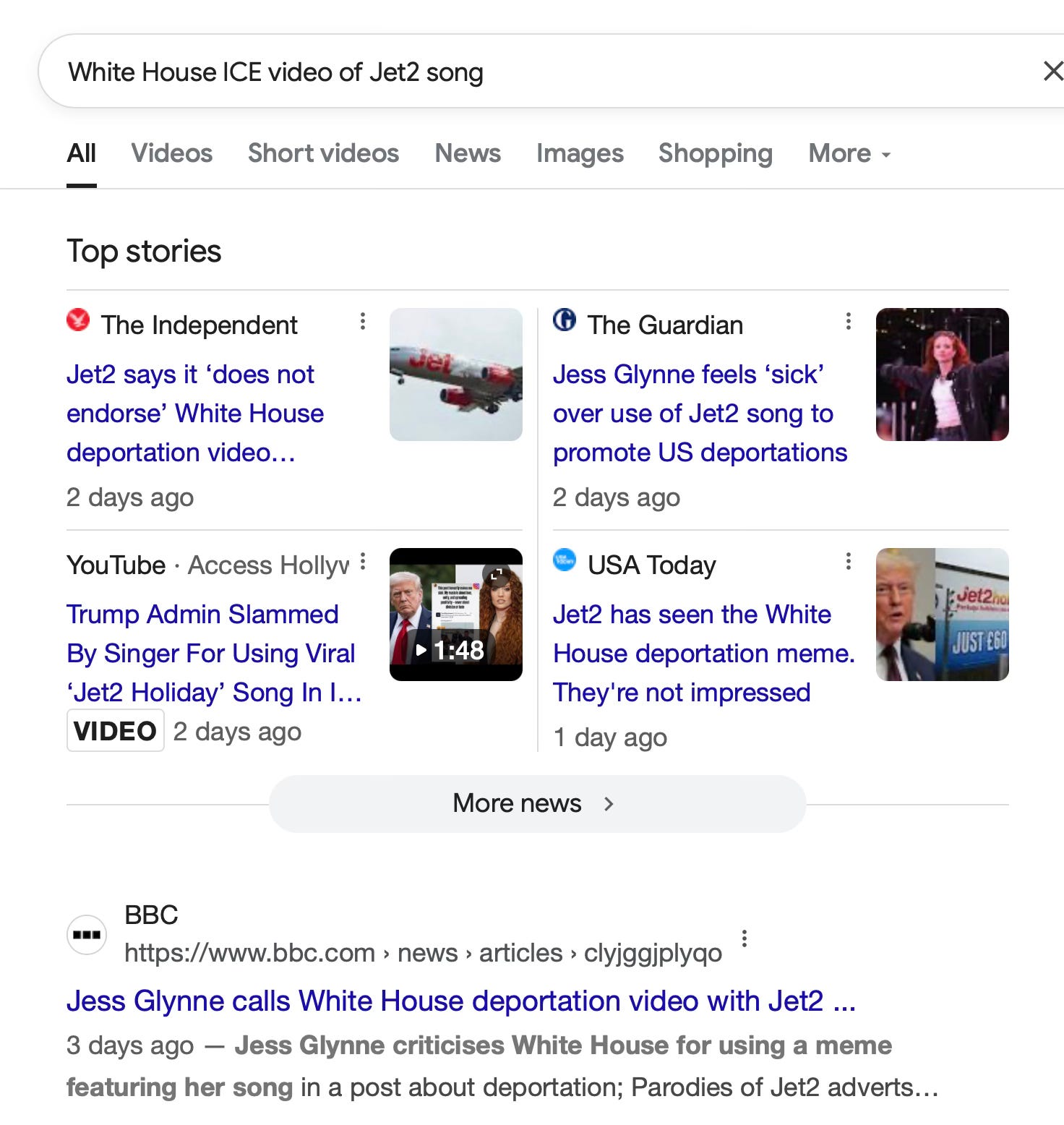Play the 1:48 YouTube video thumbnail

(456, 615)
